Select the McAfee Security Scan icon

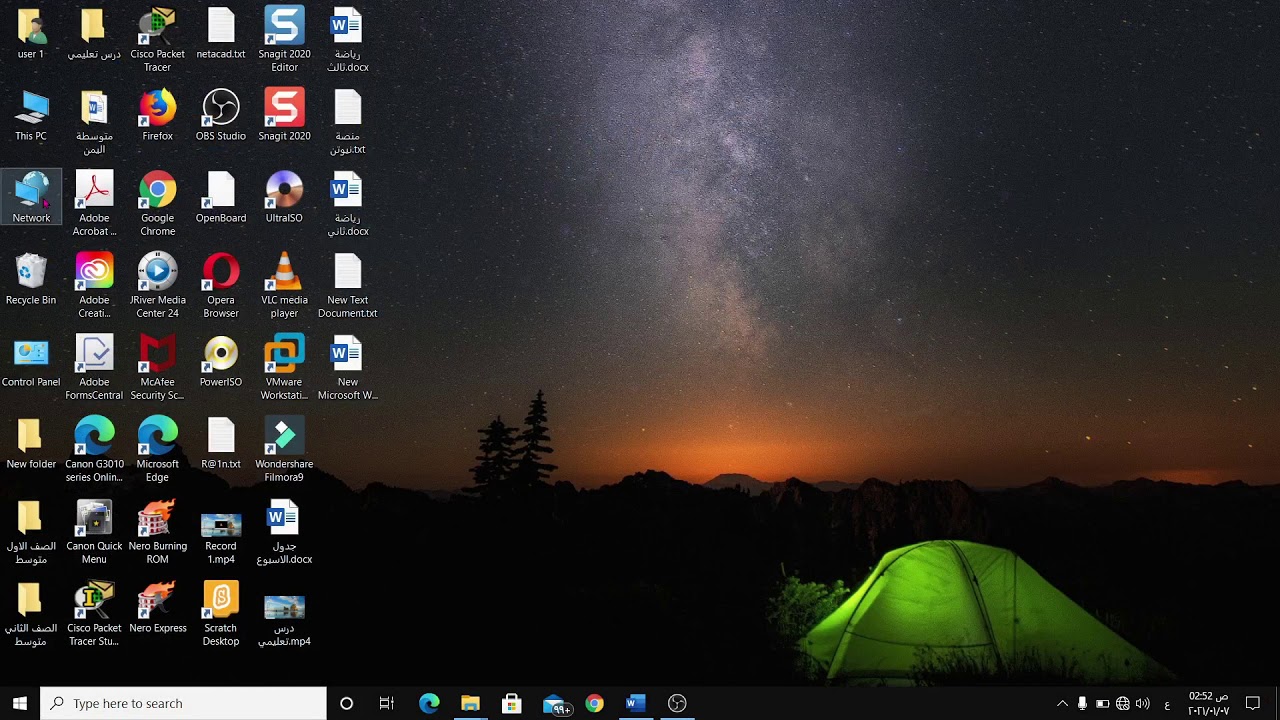tap(157, 367)
